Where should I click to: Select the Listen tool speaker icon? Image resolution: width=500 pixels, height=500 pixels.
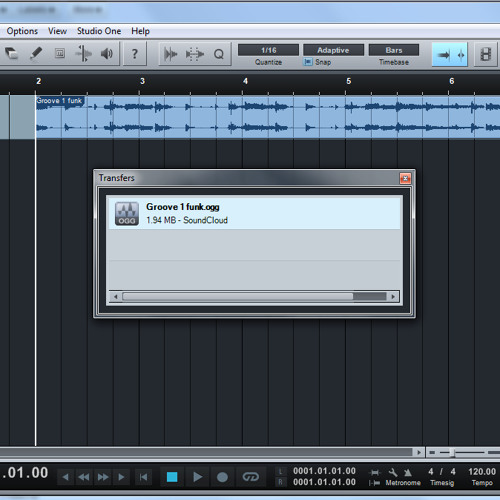coord(107,53)
